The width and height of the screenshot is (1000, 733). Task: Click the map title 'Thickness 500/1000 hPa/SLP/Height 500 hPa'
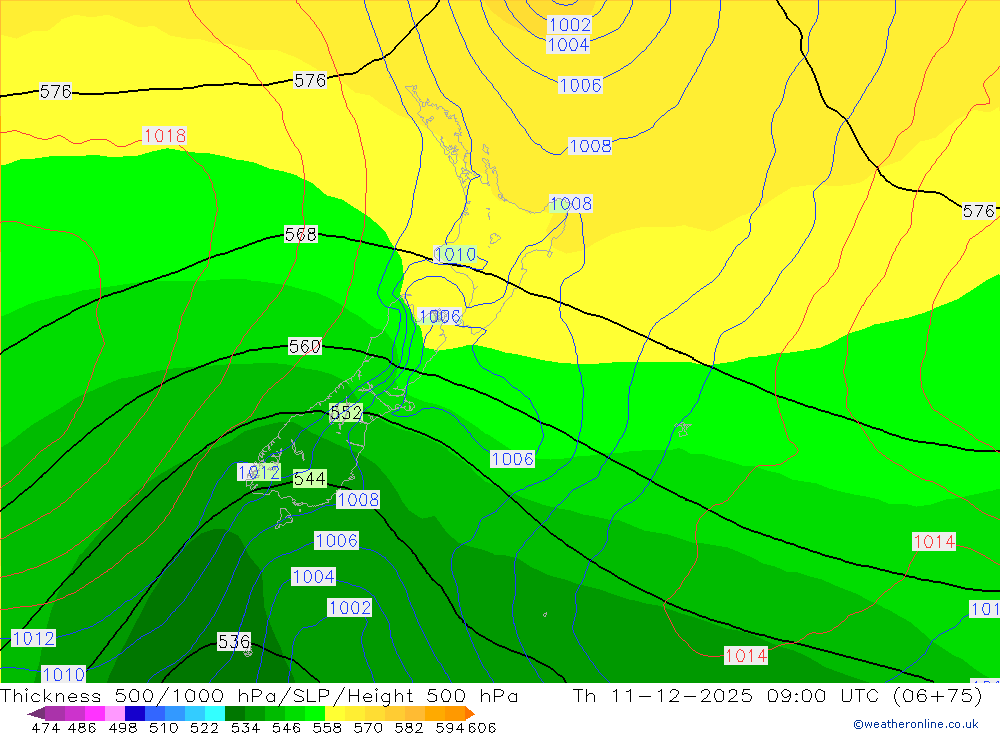pos(259,695)
